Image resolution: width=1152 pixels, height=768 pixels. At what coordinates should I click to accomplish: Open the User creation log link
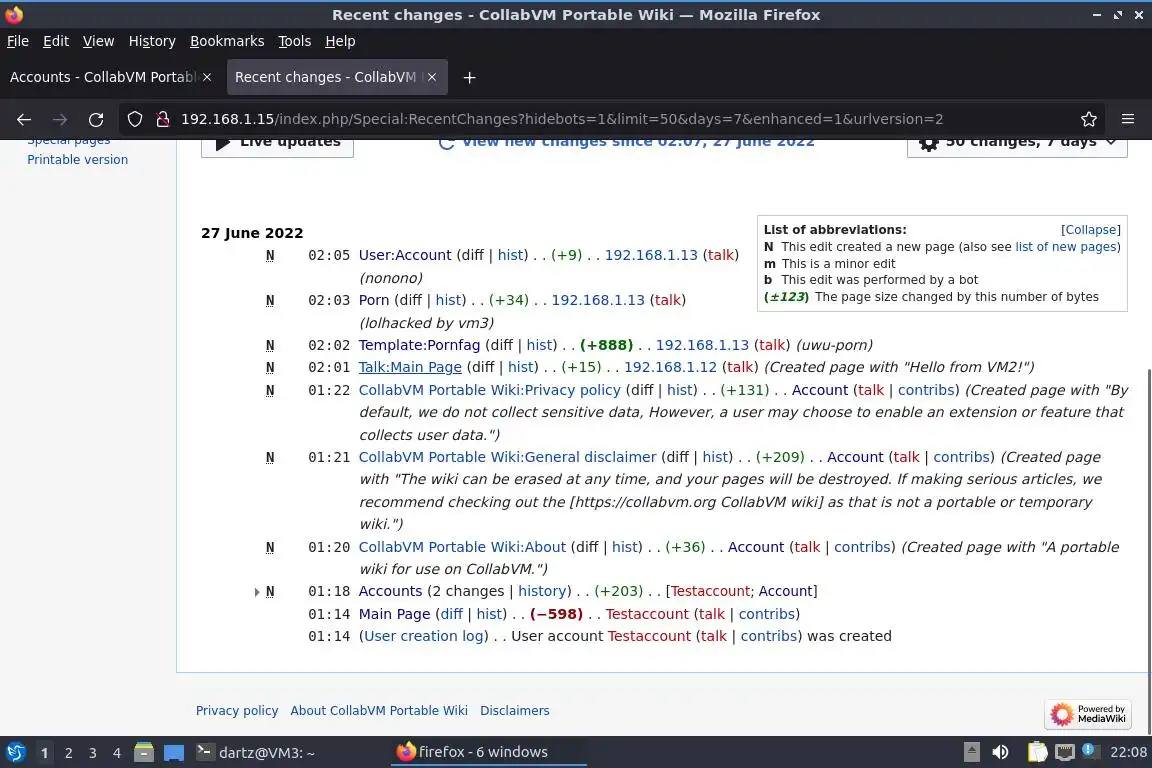[x=424, y=636]
